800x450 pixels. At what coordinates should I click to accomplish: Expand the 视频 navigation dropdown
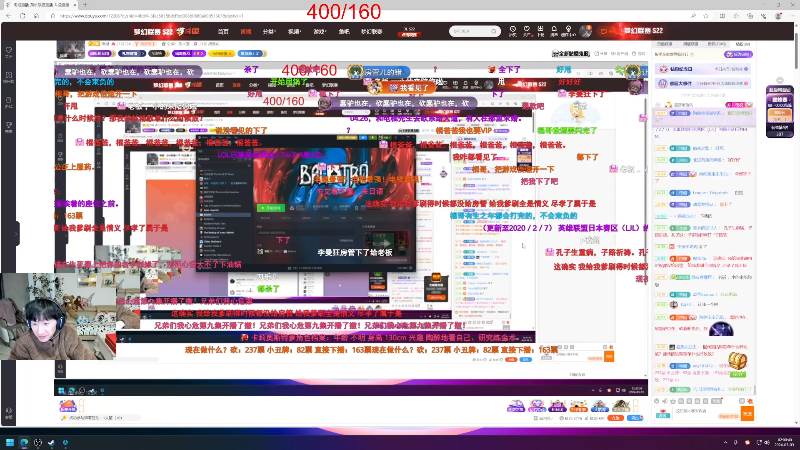tap(294, 32)
